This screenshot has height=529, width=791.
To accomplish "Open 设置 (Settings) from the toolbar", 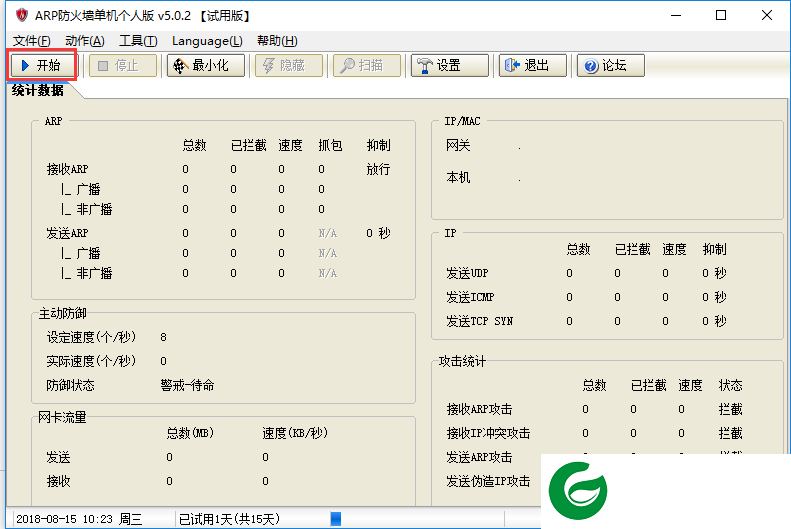I will point(449,66).
